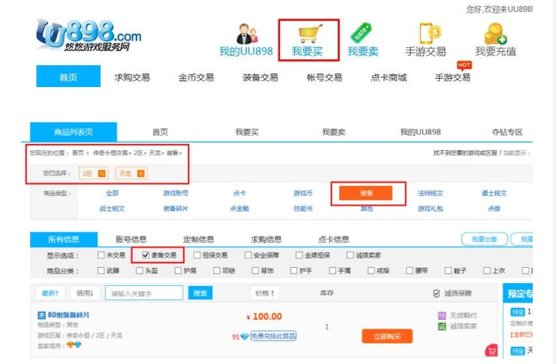556x364 pixels.
Task: Click the blue 搜索 button
Action: click(x=200, y=293)
